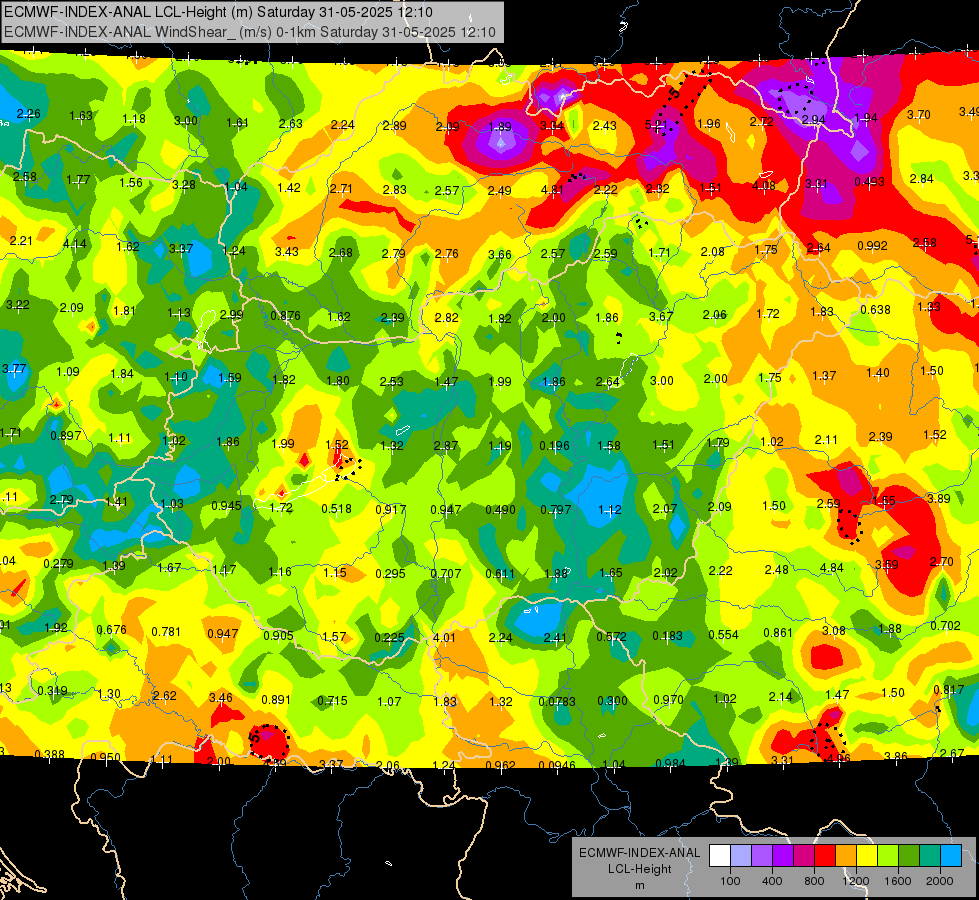Click the wind shear value 0.992
The width and height of the screenshot is (979, 900).
tap(872, 245)
